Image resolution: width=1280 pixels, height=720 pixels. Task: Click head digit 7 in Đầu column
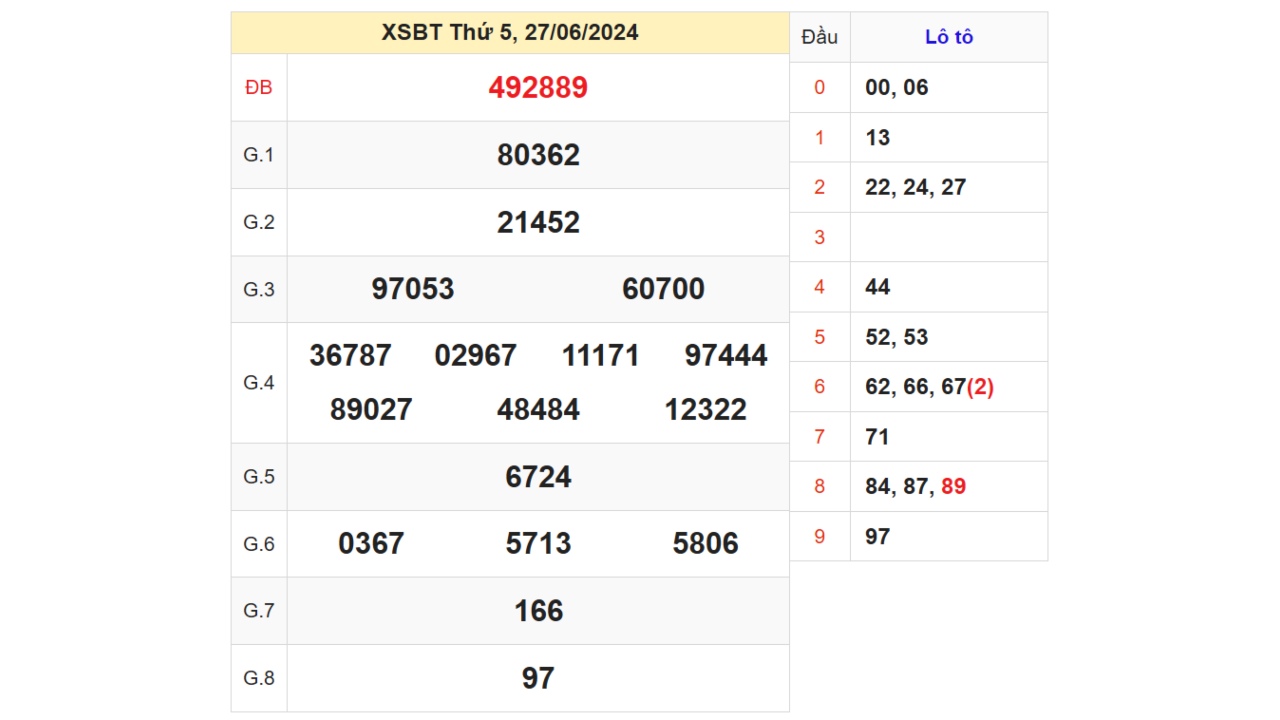[x=820, y=437]
